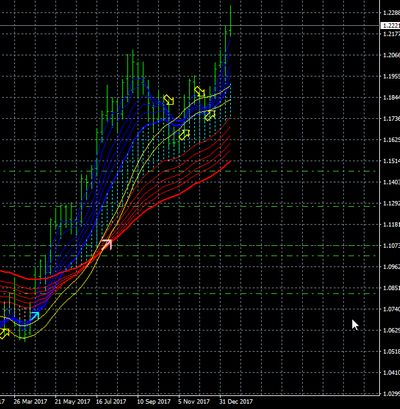
Task: Select the yellow arrow partly cut off beside the cyan arrow
Action: pyautogui.click(x=4, y=333)
